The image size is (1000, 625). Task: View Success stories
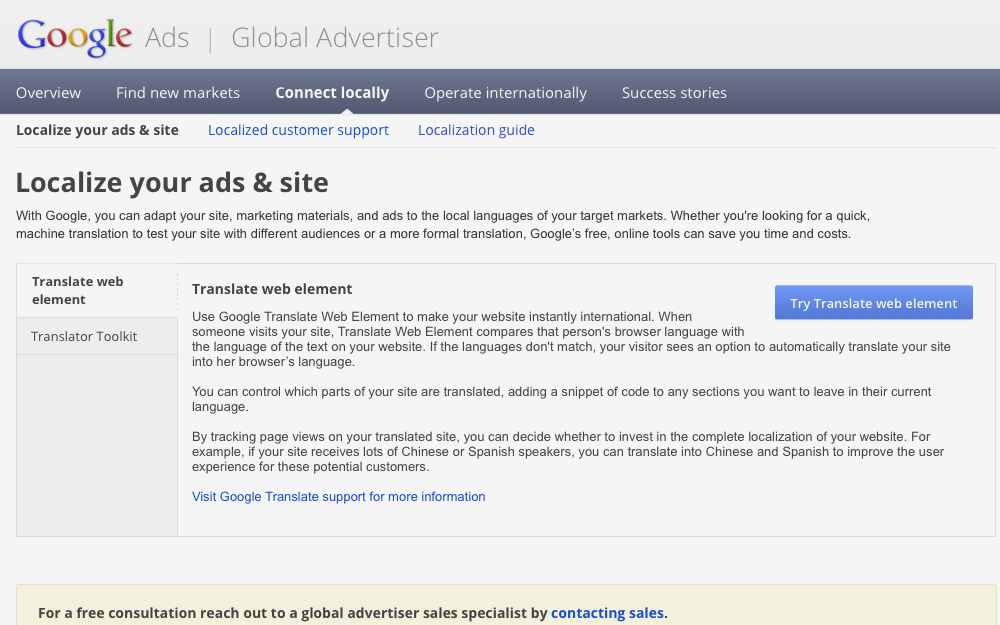click(x=674, y=92)
